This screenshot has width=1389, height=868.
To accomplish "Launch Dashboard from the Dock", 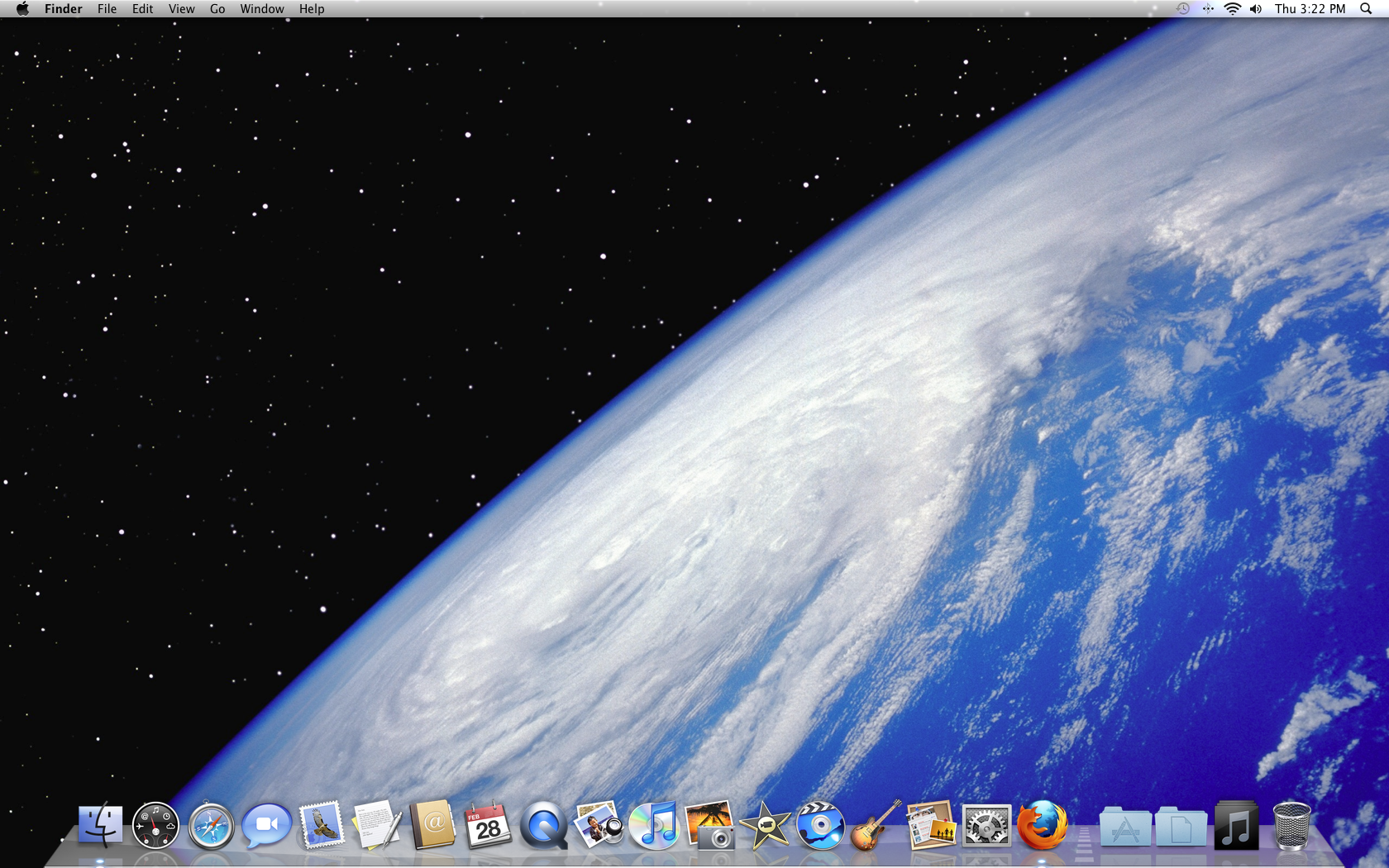I will click(x=155, y=825).
